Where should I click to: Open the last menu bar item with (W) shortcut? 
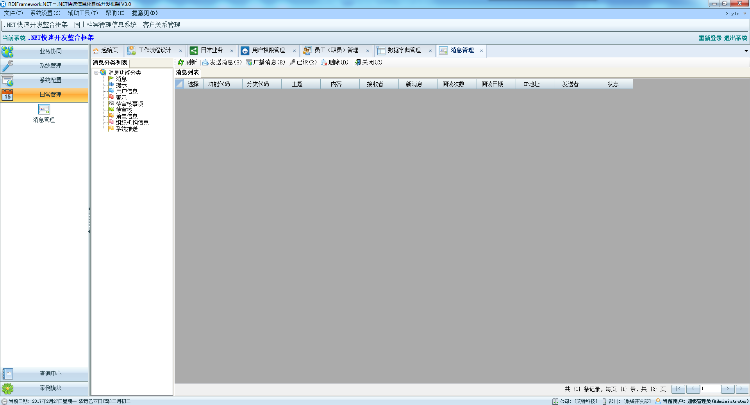point(144,13)
